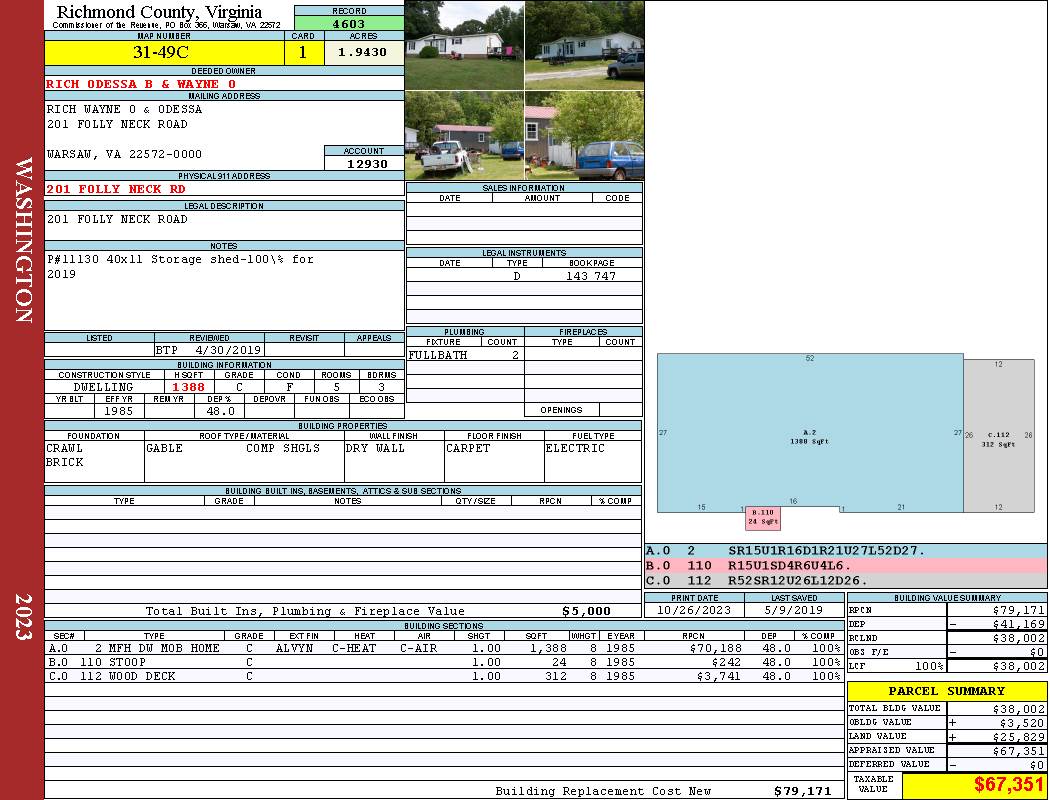The width and height of the screenshot is (1050, 800).
Task: Select the bottom-left photo with white pickup
Action: click(x=464, y=136)
